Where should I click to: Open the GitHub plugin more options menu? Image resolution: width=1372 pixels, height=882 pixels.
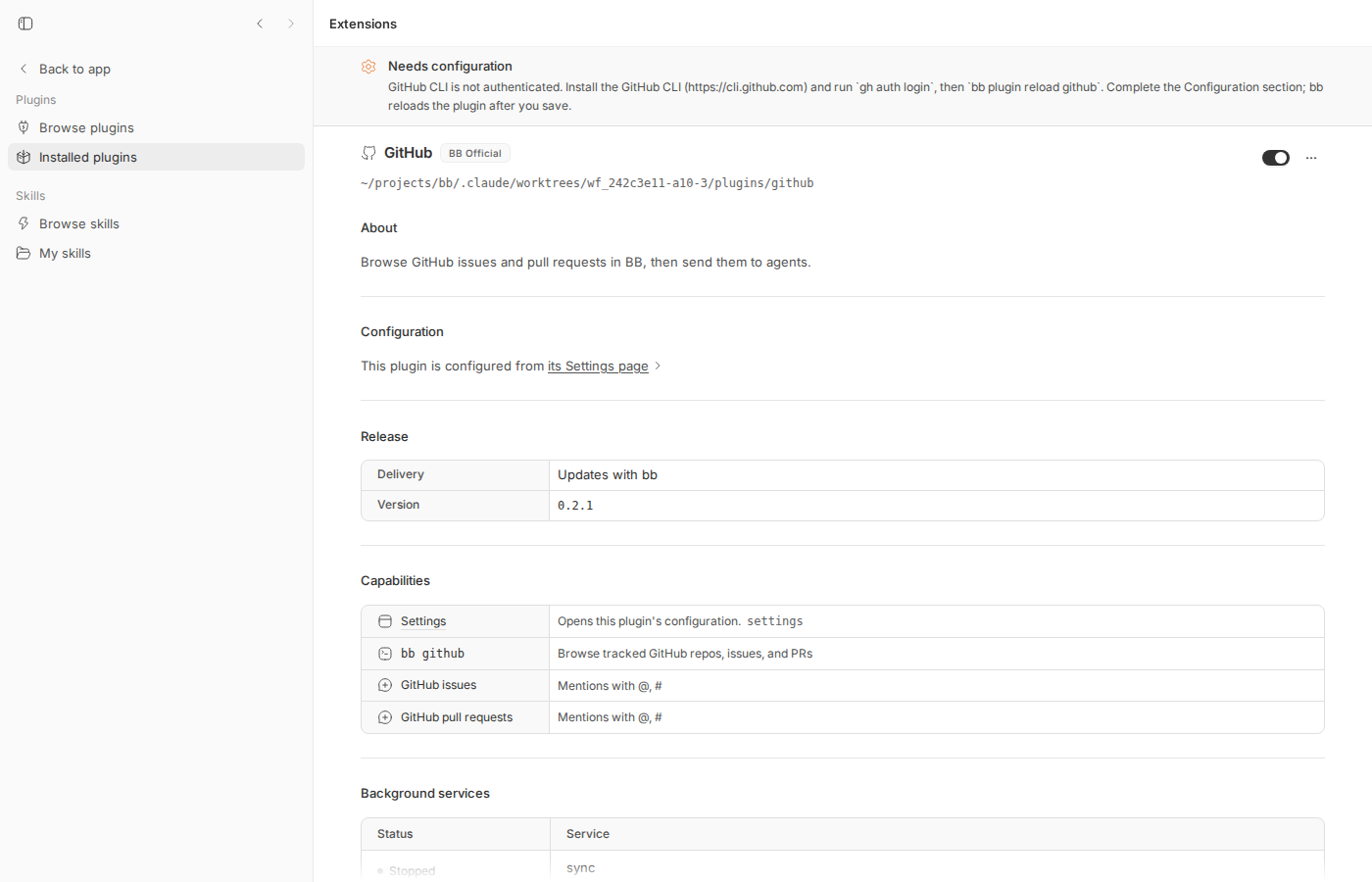click(x=1311, y=158)
